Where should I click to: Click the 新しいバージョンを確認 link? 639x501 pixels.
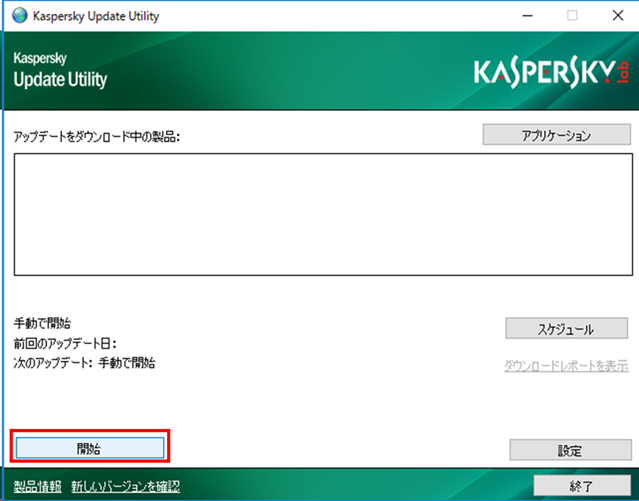126,486
